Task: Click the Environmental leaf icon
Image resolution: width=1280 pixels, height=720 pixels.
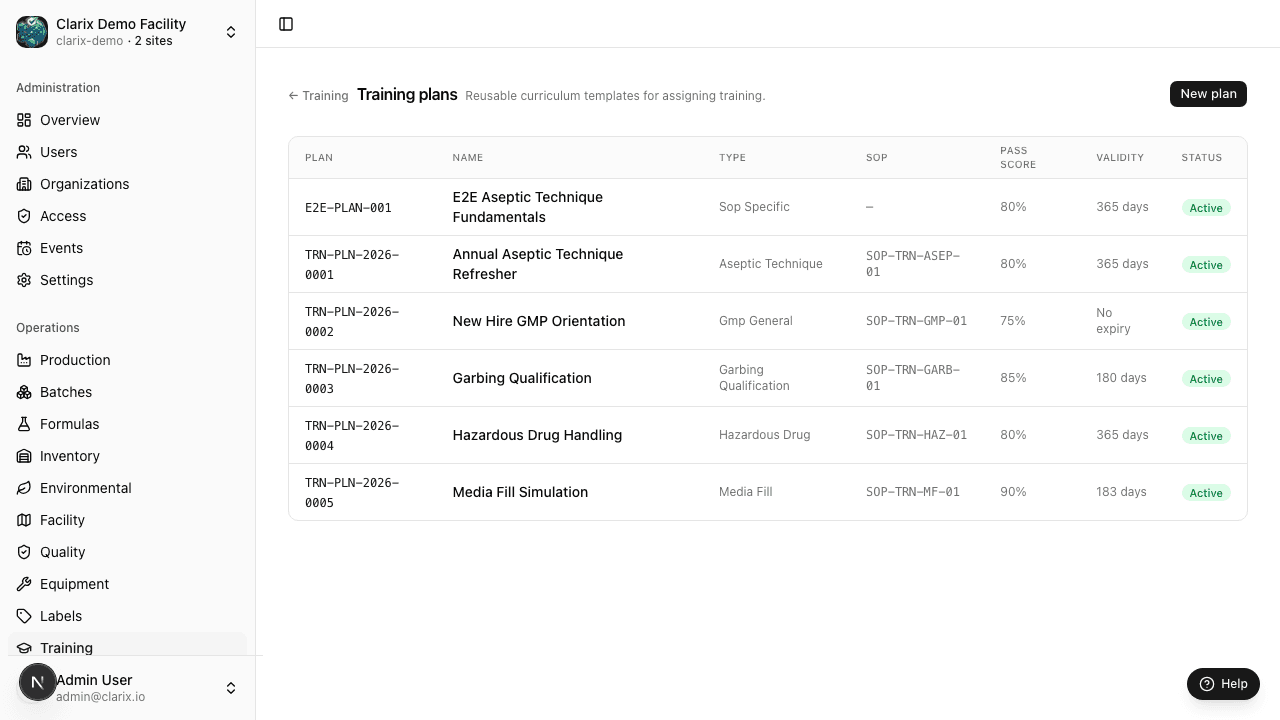Action: [x=24, y=488]
